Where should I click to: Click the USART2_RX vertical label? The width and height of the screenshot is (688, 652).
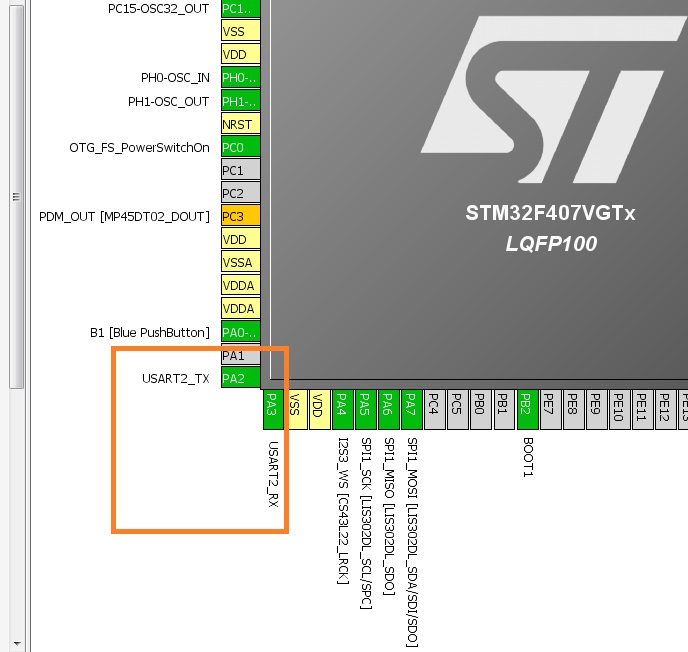click(x=273, y=474)
